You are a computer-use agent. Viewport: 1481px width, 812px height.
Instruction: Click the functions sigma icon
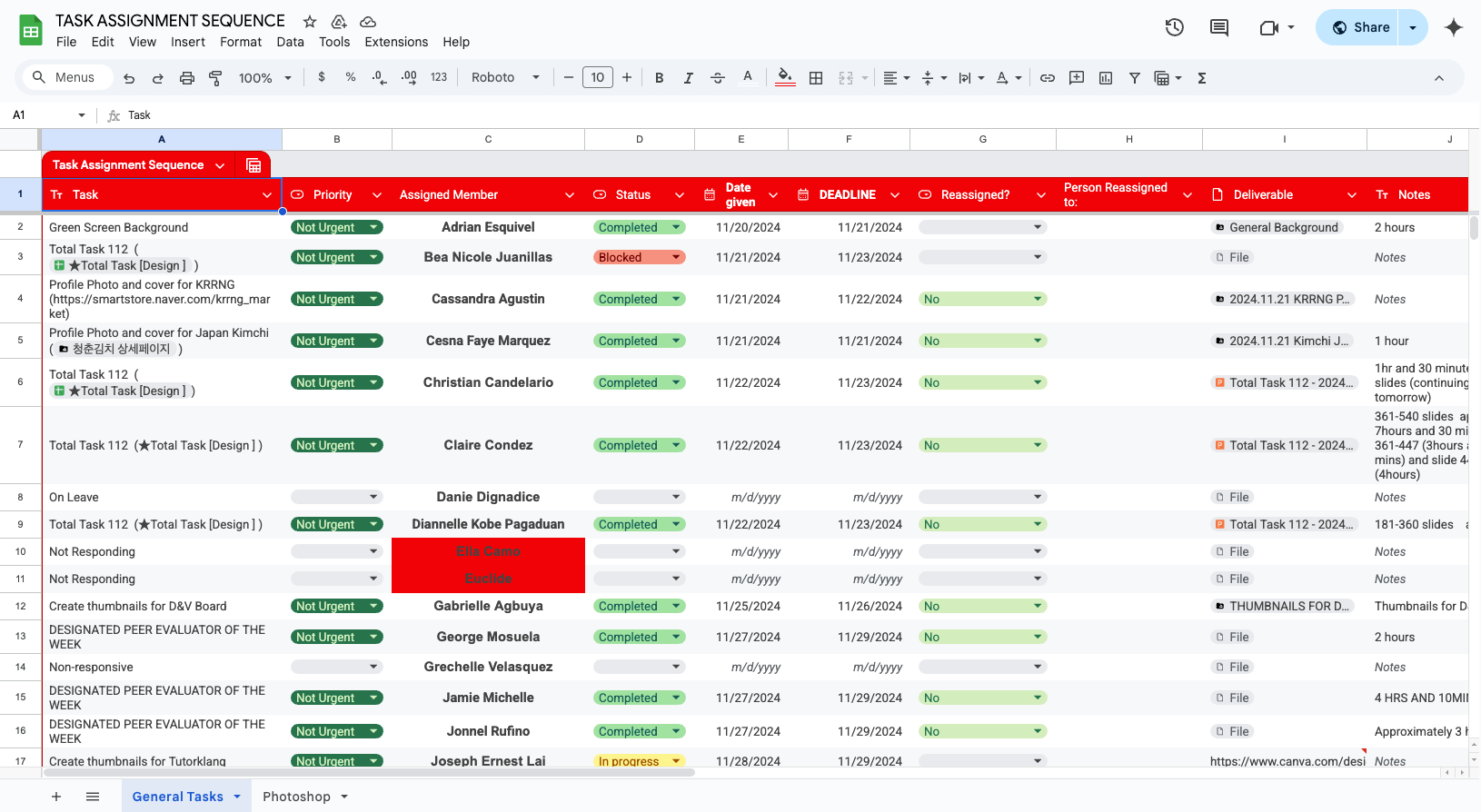coord(1202,78)
